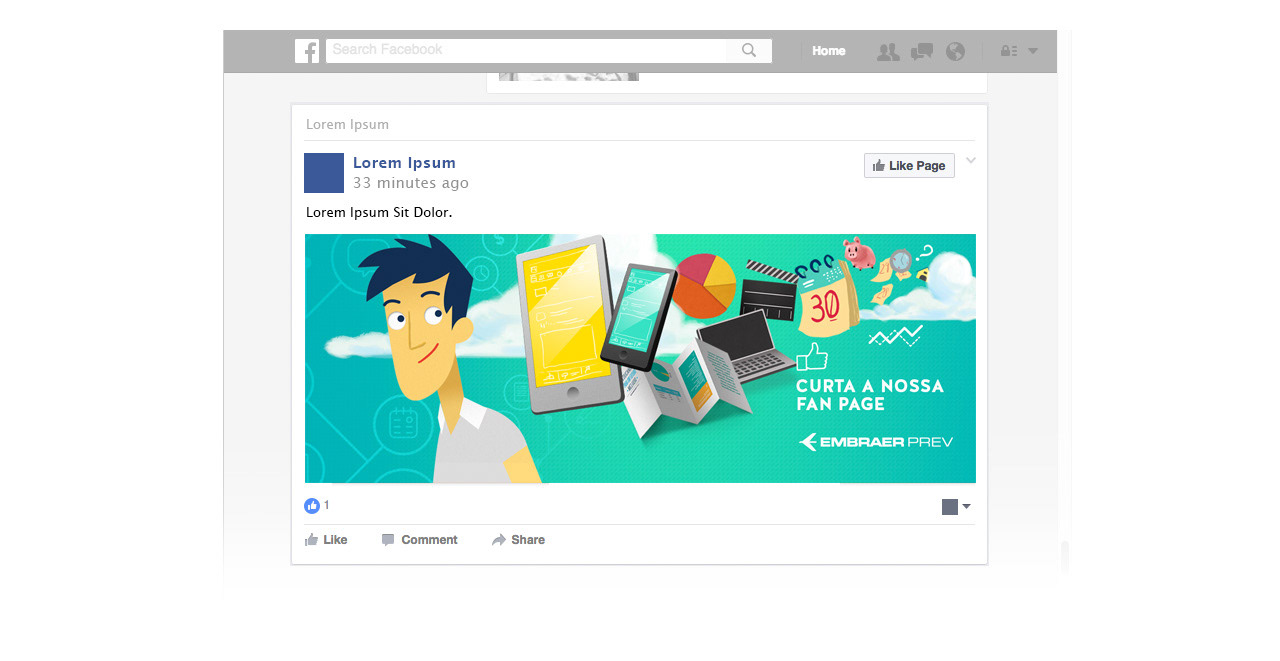Click the privacy shortcuts lock icon
Screen dimensions: 1280x661
(x=1009, y=51)
